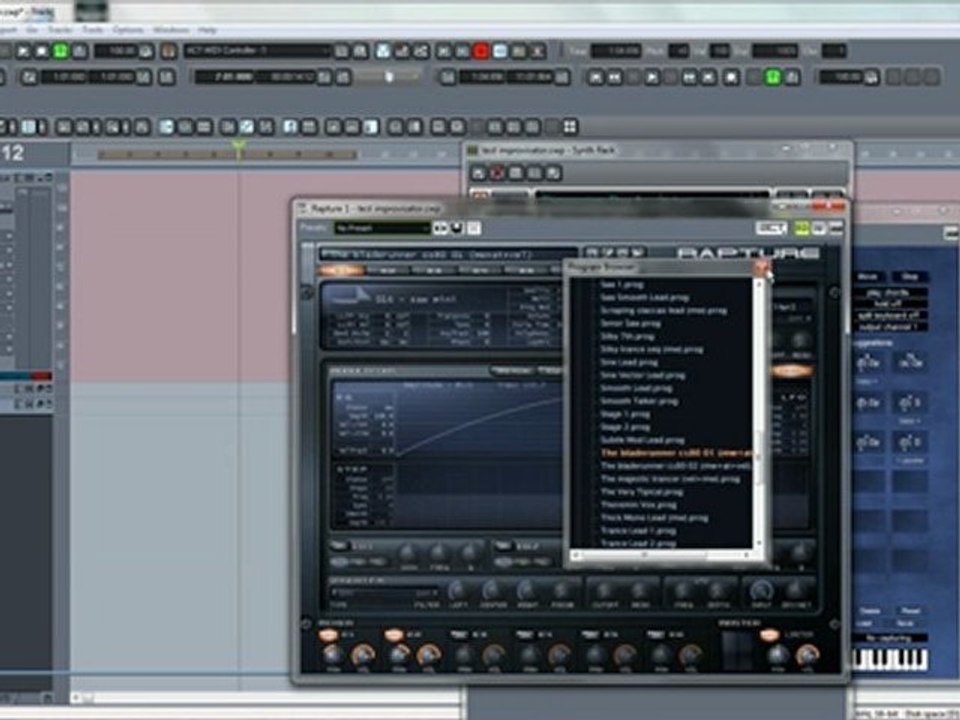Click the green-lit button in right transport bar
Screen dimensions: 960x720
773,77
